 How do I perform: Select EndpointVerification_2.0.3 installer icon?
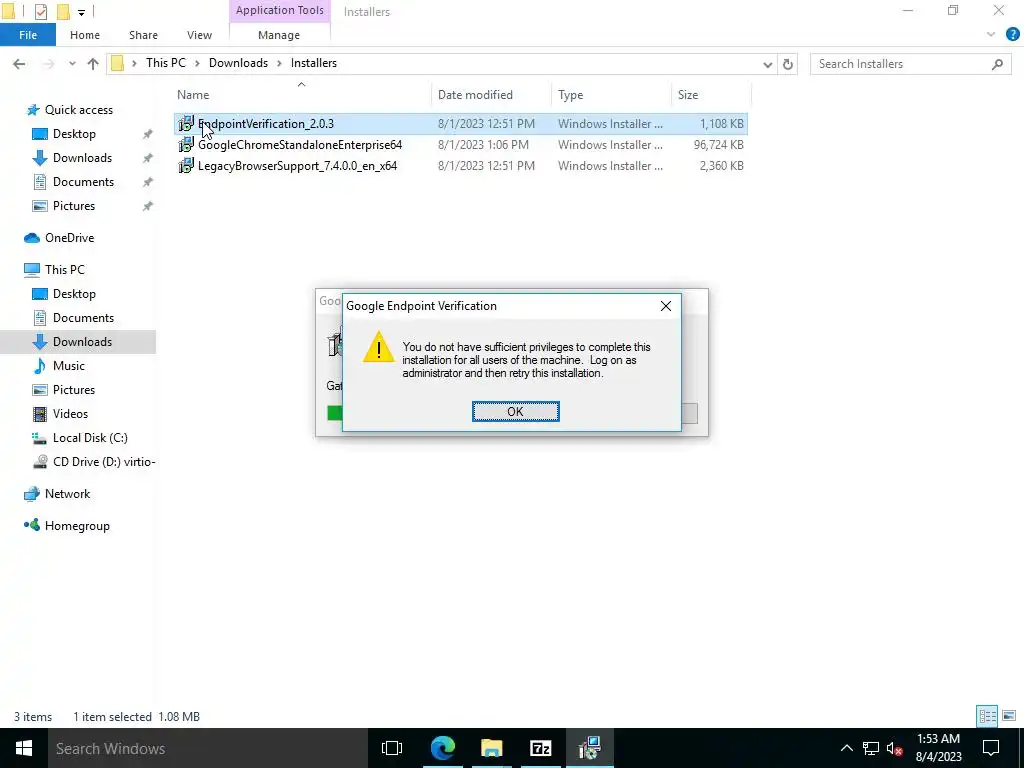click(x=186, y=123)
